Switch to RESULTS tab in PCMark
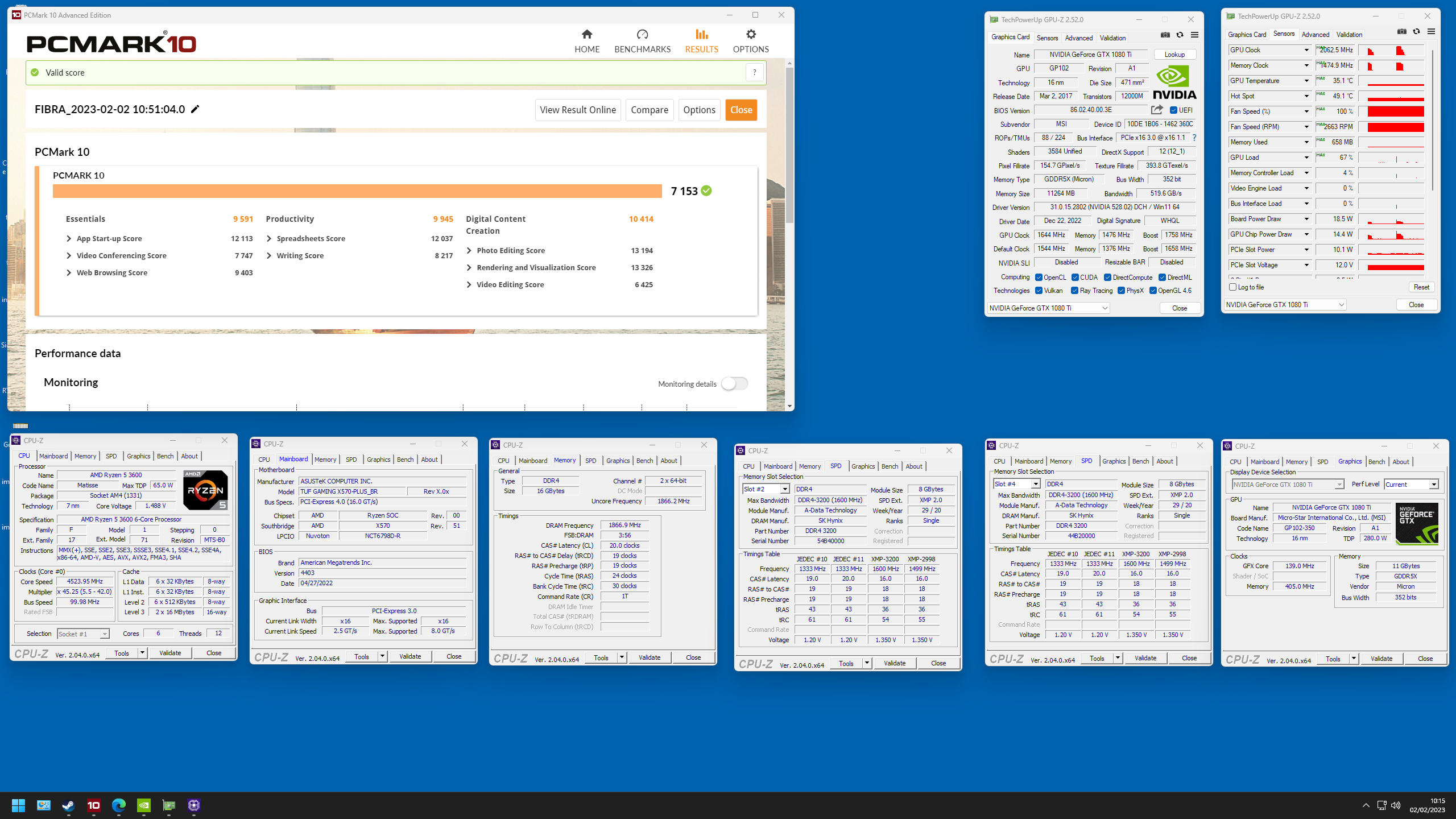The image size is (1456, 819). click(x=701, y=42)
